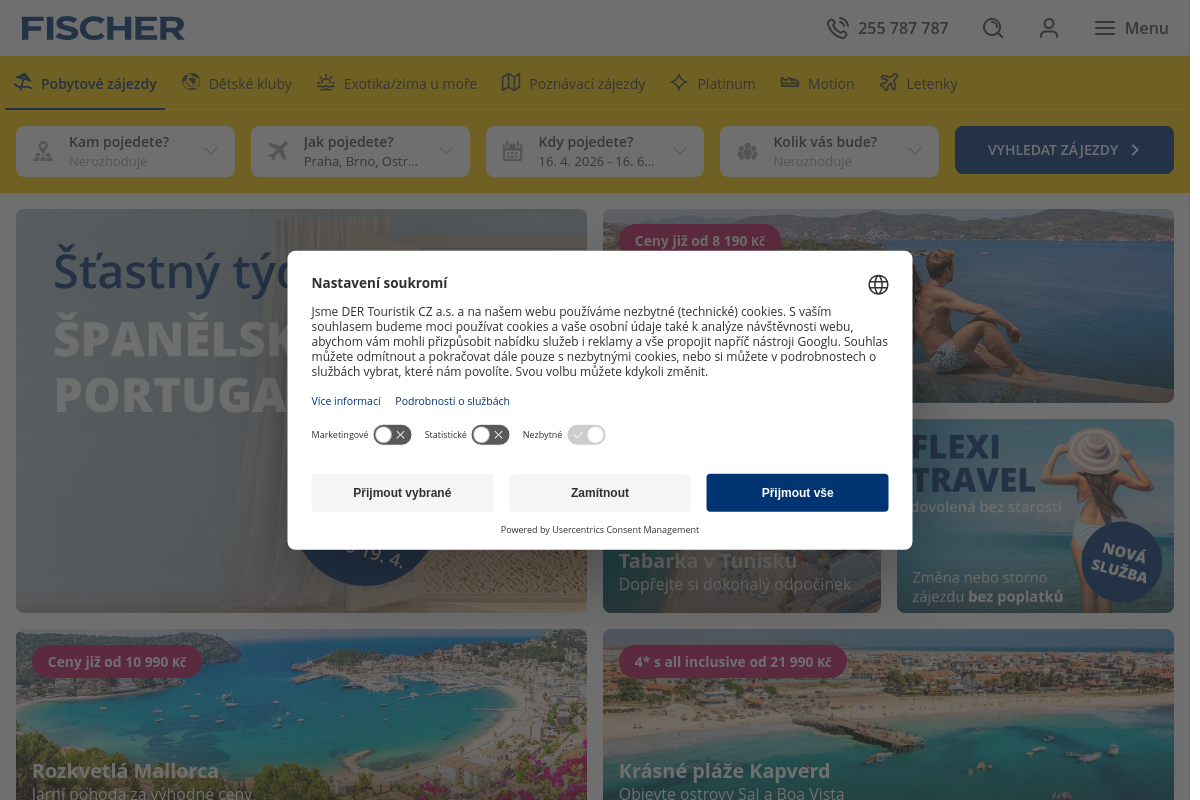Click the airplane icon in Jak pojedete field
Image resolution: width=1200 pixels, height=800 pixels.
tap(278, 151)
